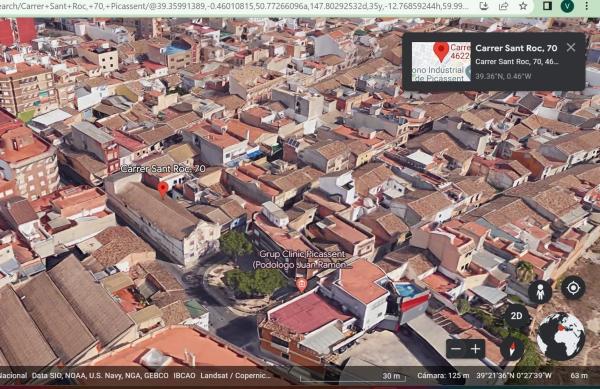
Task: Click the map thumbnail in the info card
Action: pos(441,61)
